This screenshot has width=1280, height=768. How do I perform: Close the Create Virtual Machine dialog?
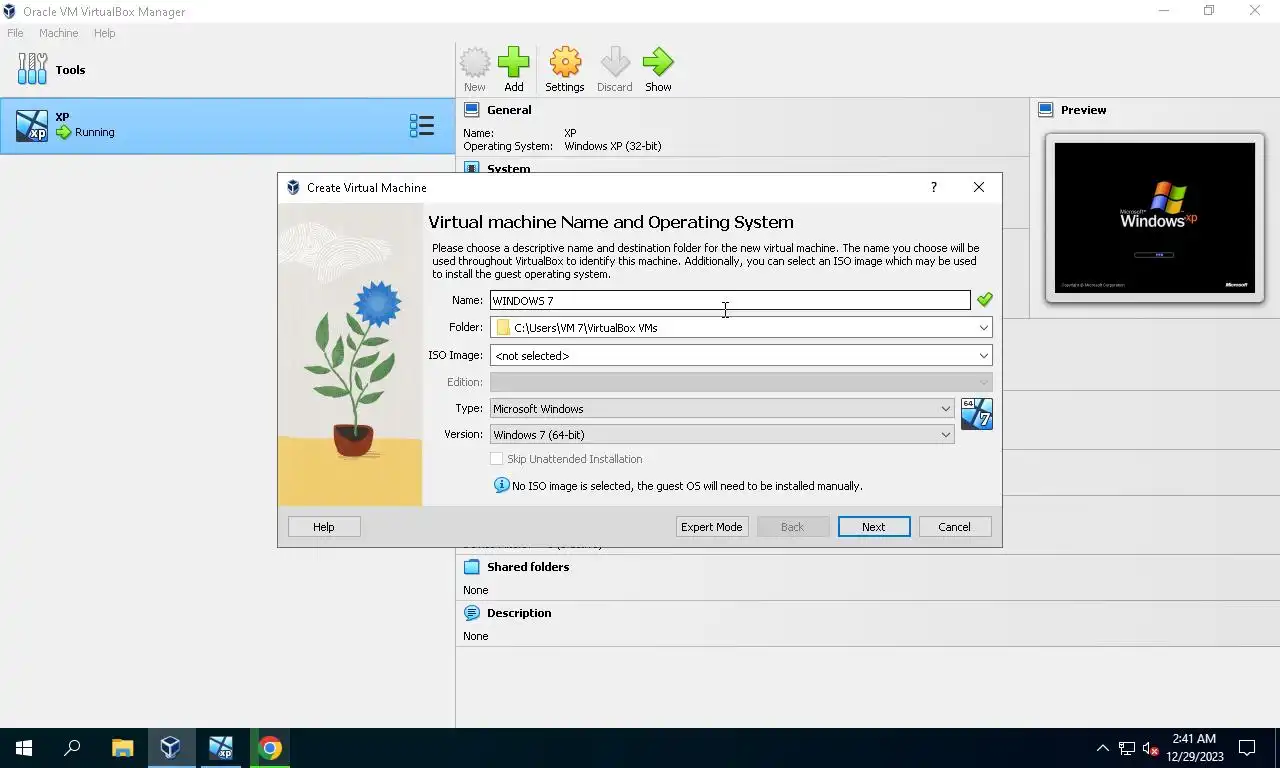pyautogui.click(x=979, y=187)
